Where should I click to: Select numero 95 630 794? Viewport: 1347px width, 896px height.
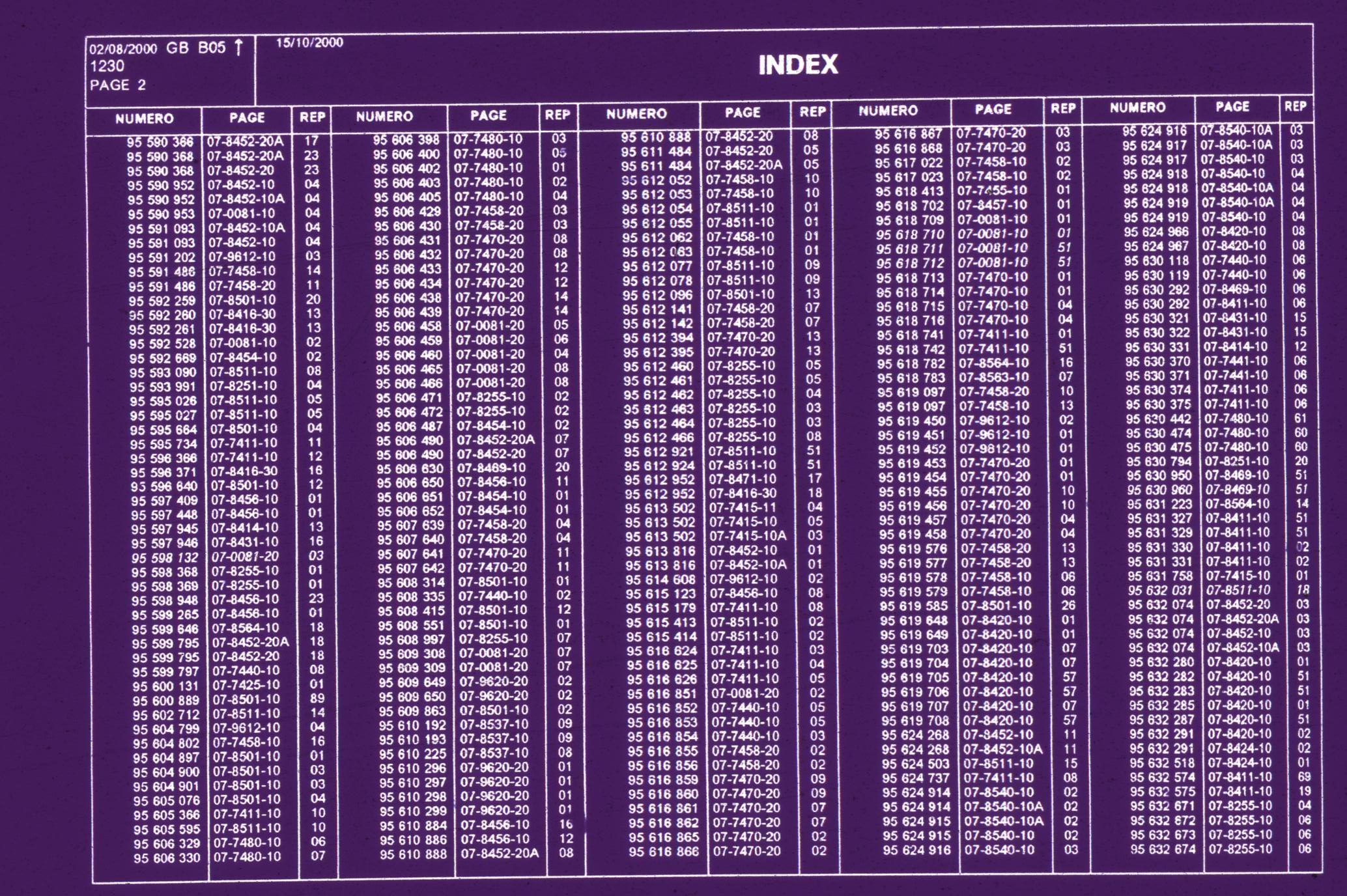pos(1159,462)
